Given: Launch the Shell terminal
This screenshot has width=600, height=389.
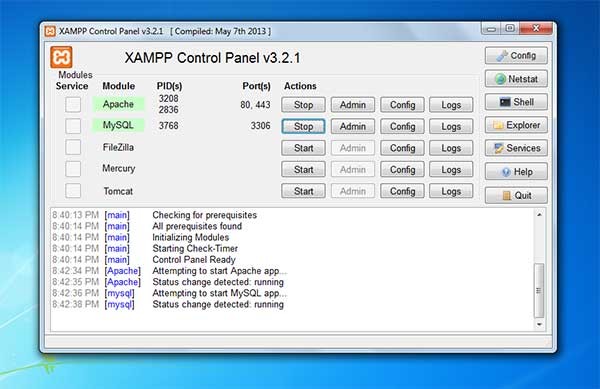Looking at the screenshot, I should coord(516,102).
